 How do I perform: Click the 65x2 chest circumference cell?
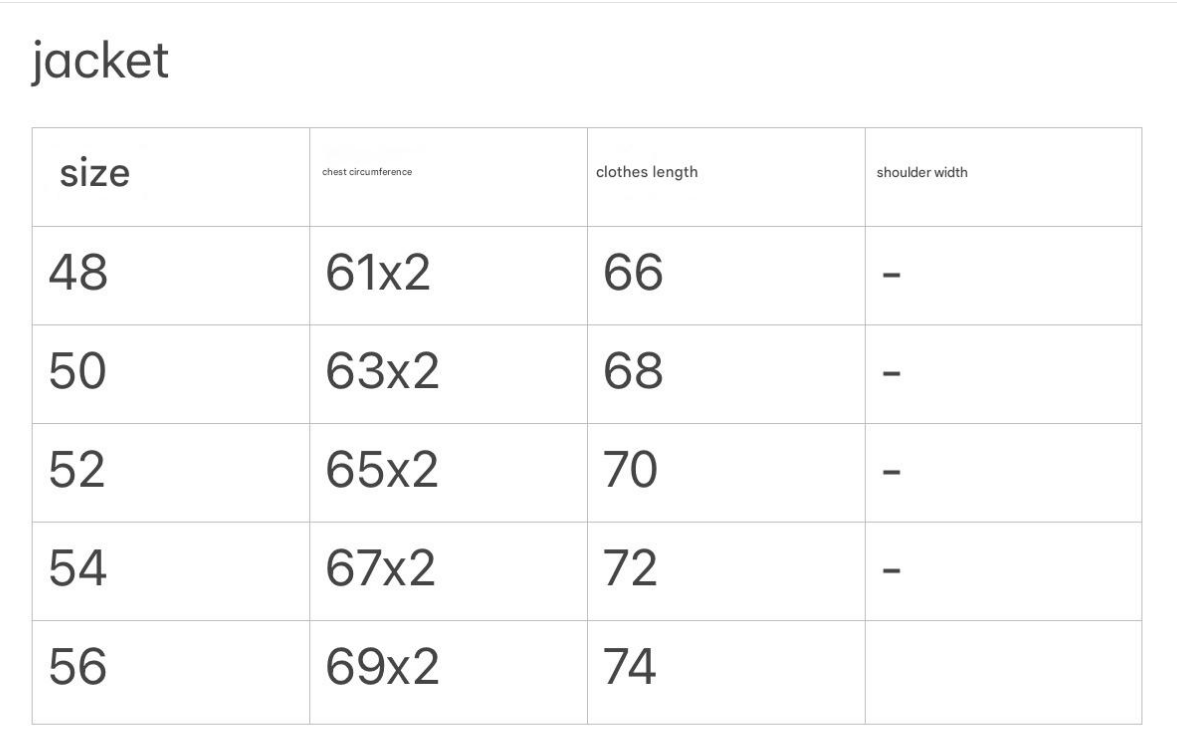[x=382, y=471]
